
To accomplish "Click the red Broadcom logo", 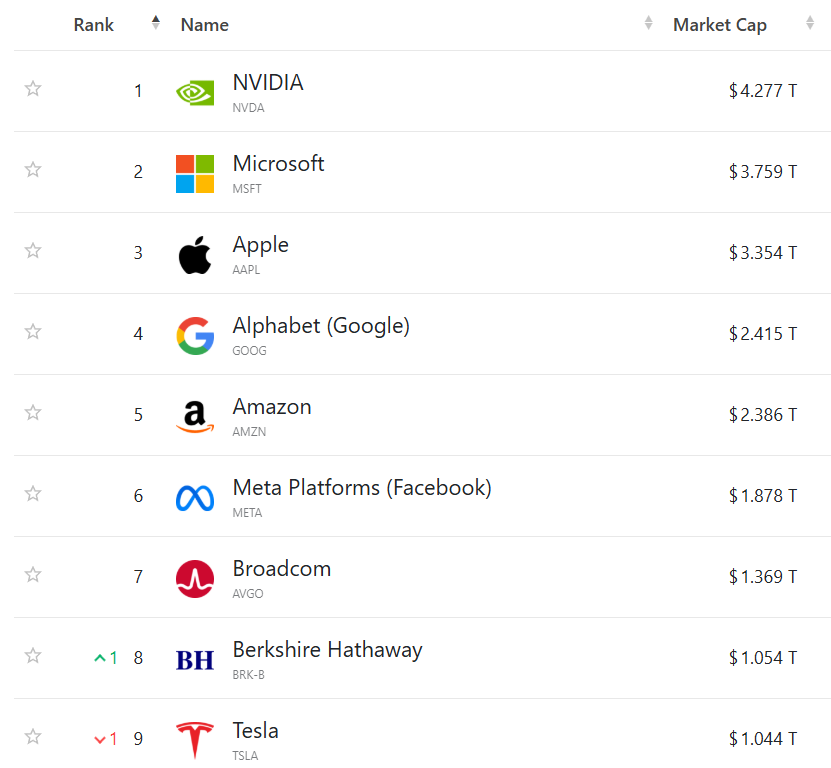I will pyautogui.click(x=195, y=579).
